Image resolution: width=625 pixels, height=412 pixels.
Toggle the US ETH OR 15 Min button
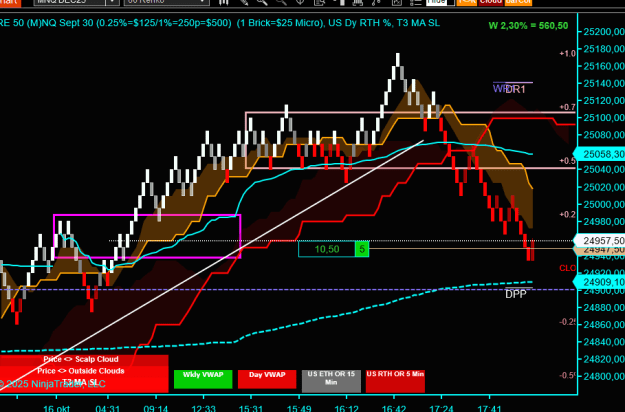click(x=331, y=381)
